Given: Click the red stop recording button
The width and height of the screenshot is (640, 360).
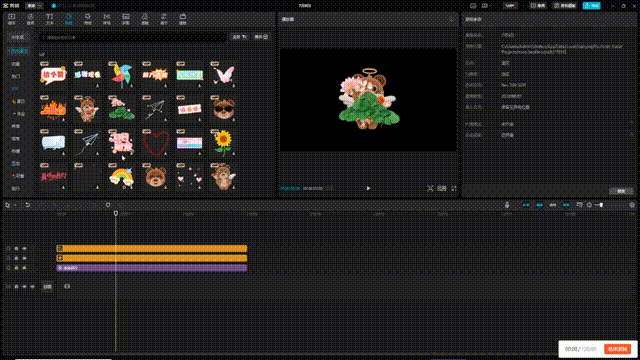Looking at the screenshot, I should pyautogui.click(x=617, y=349).
